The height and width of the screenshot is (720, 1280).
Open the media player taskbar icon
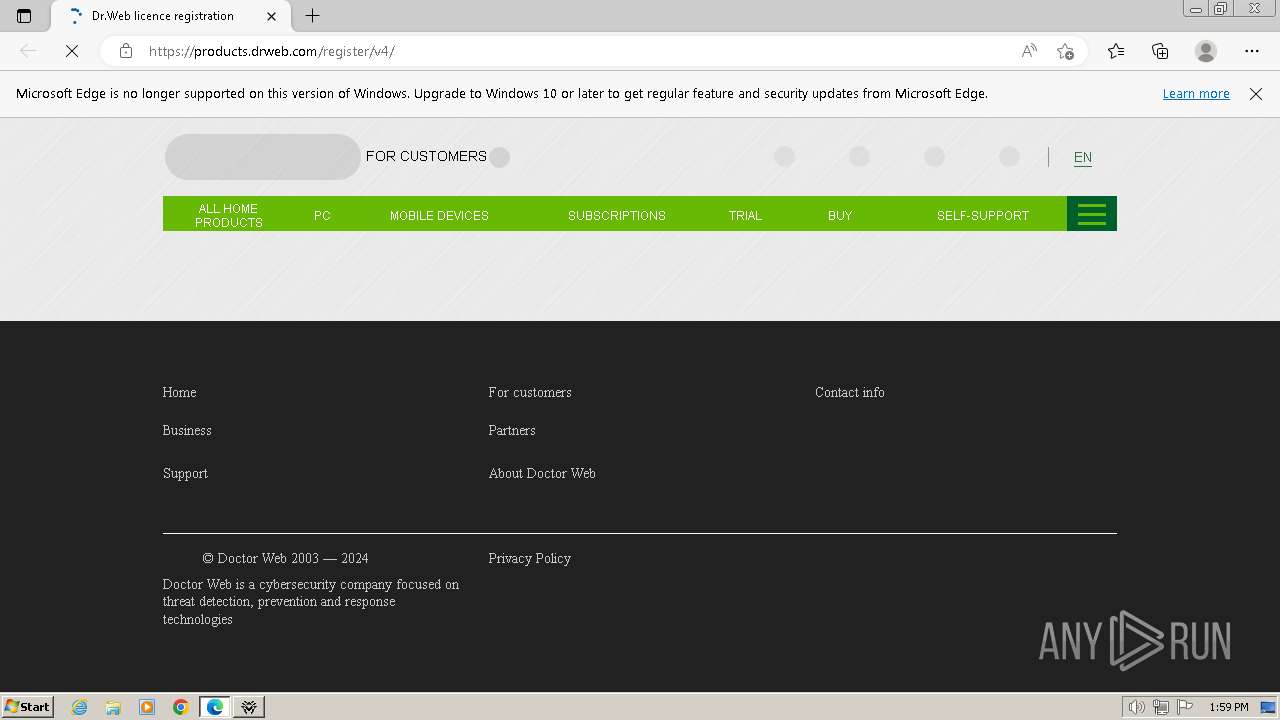coord(147,707)
